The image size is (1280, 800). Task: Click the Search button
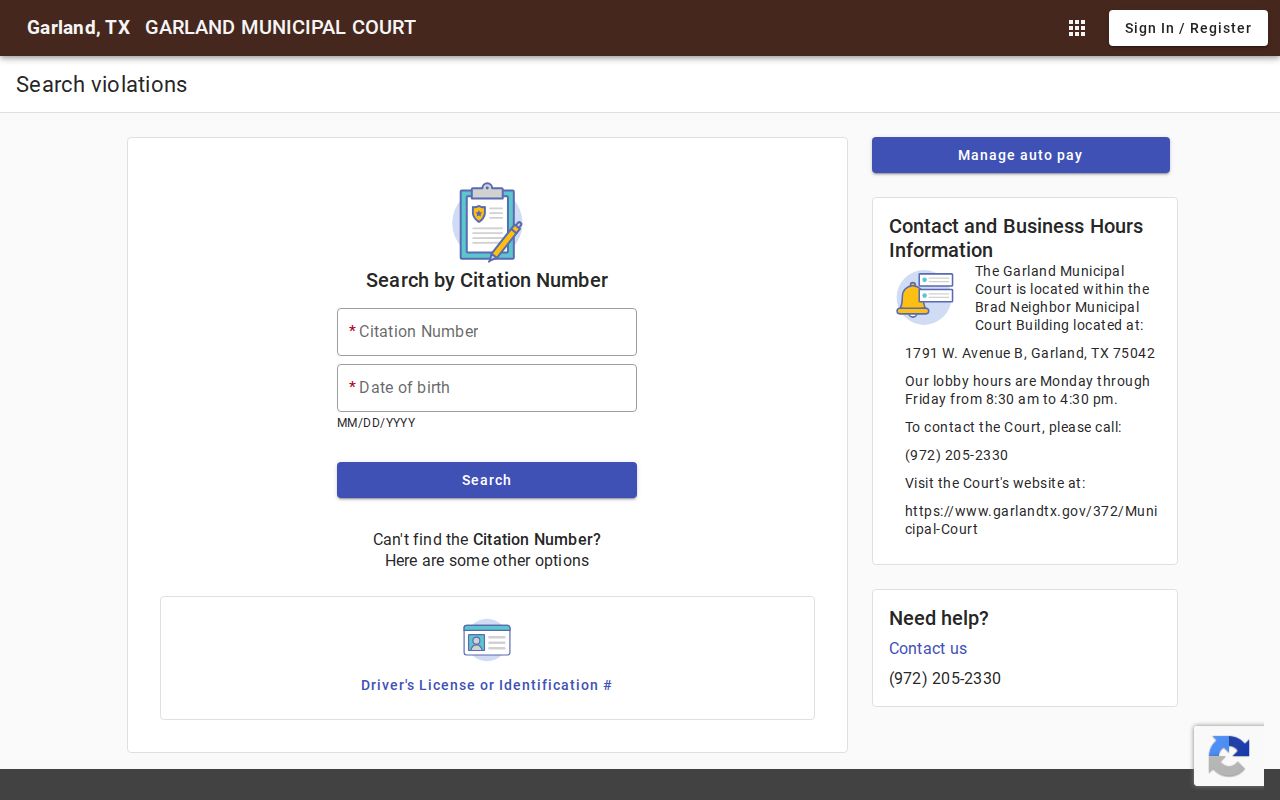coord(487,480)
